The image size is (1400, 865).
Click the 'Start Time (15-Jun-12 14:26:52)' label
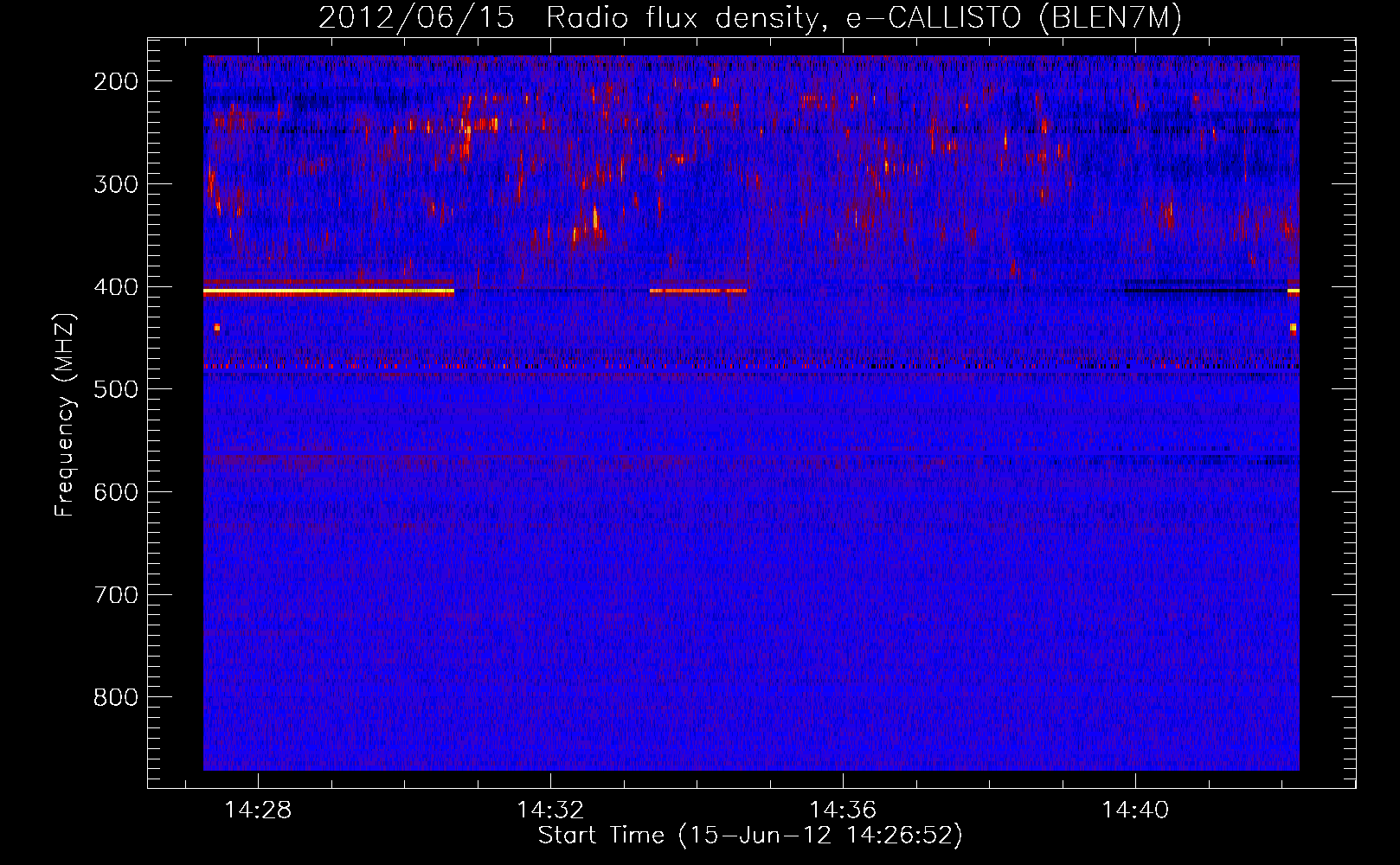click(750, 836)
